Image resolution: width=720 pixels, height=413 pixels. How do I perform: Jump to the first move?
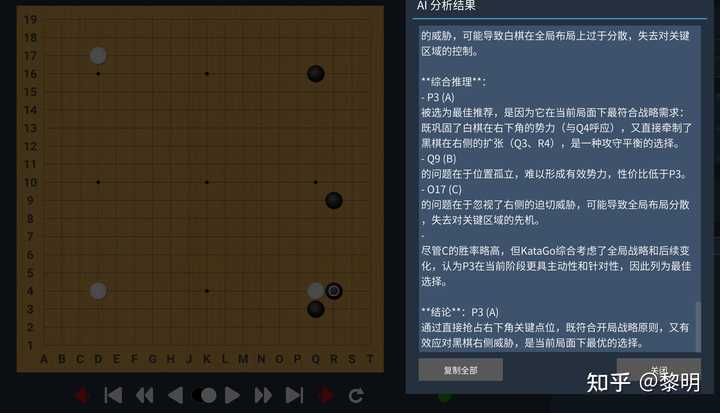(113, 396)
